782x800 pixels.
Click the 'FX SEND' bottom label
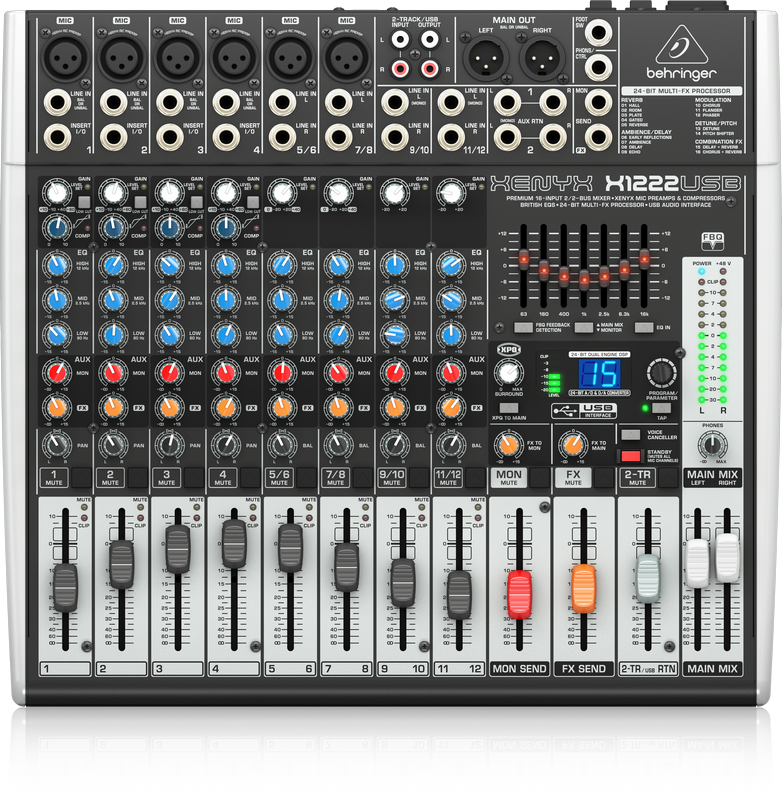pyautogui.click(x=584, y=669)
